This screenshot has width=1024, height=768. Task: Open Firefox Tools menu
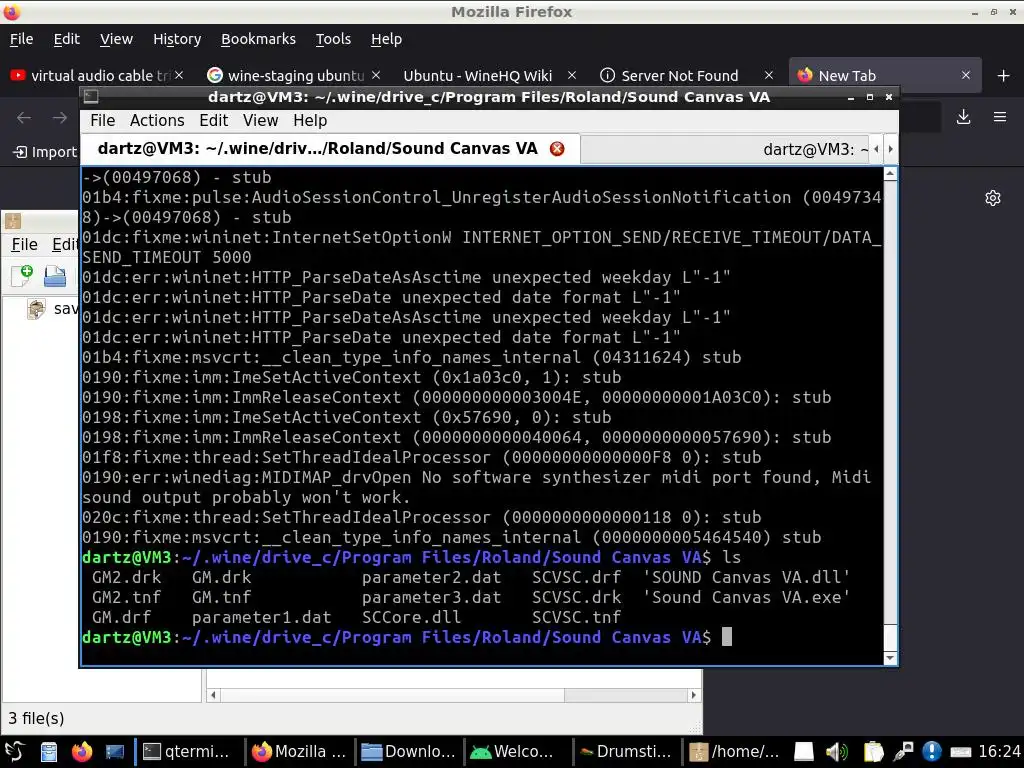pos(333,39)
